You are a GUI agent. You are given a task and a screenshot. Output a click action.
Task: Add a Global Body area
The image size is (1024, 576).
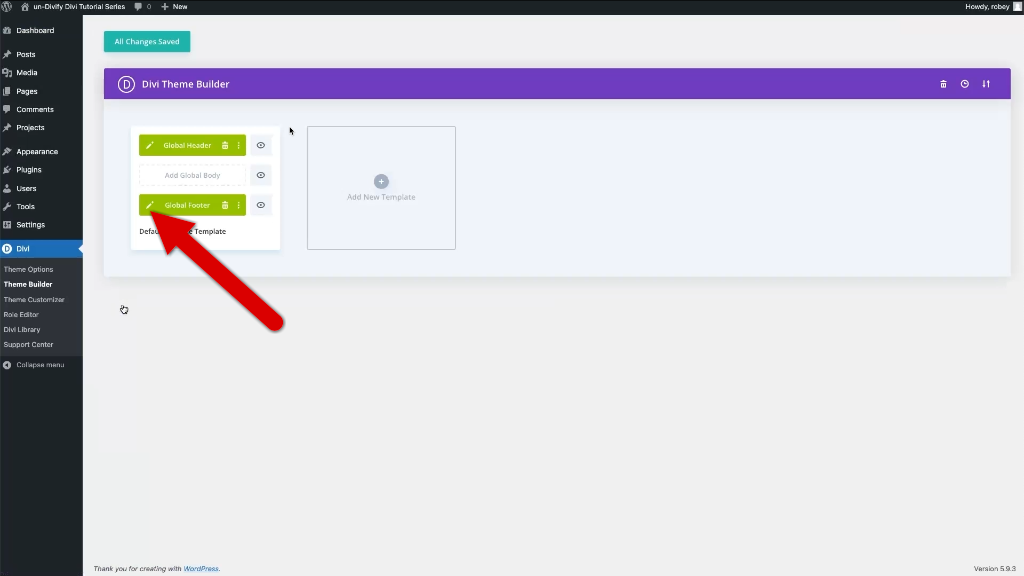point(192,175)
